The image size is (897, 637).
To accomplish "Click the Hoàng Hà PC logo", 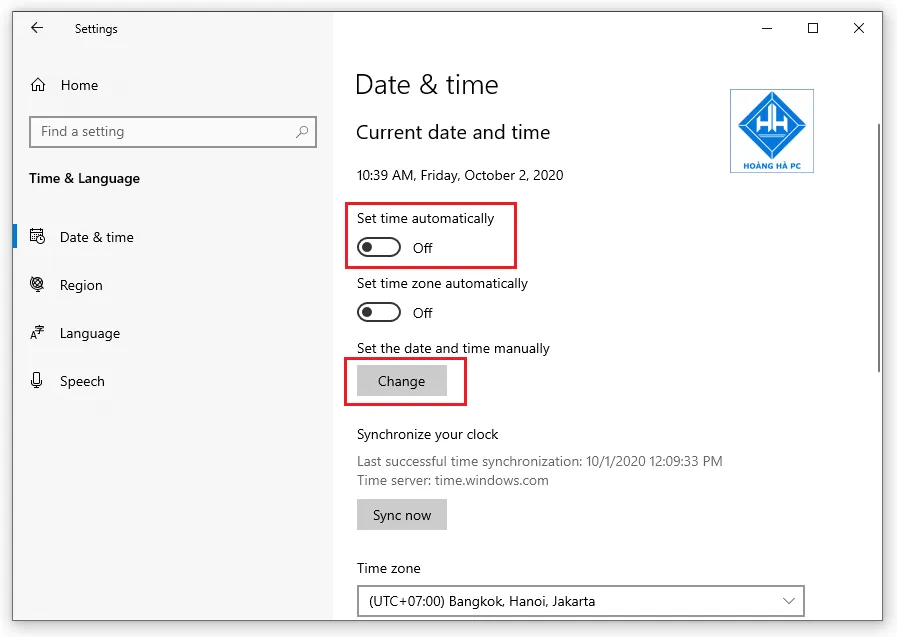I will click(x=771, y=131).
